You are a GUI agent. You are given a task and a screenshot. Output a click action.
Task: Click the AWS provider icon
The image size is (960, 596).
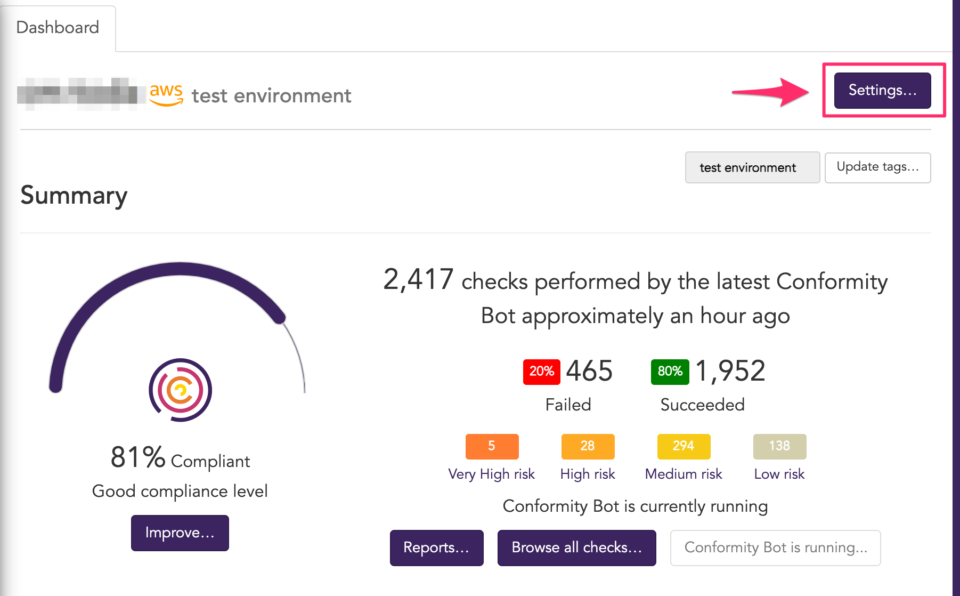(165, 95)
